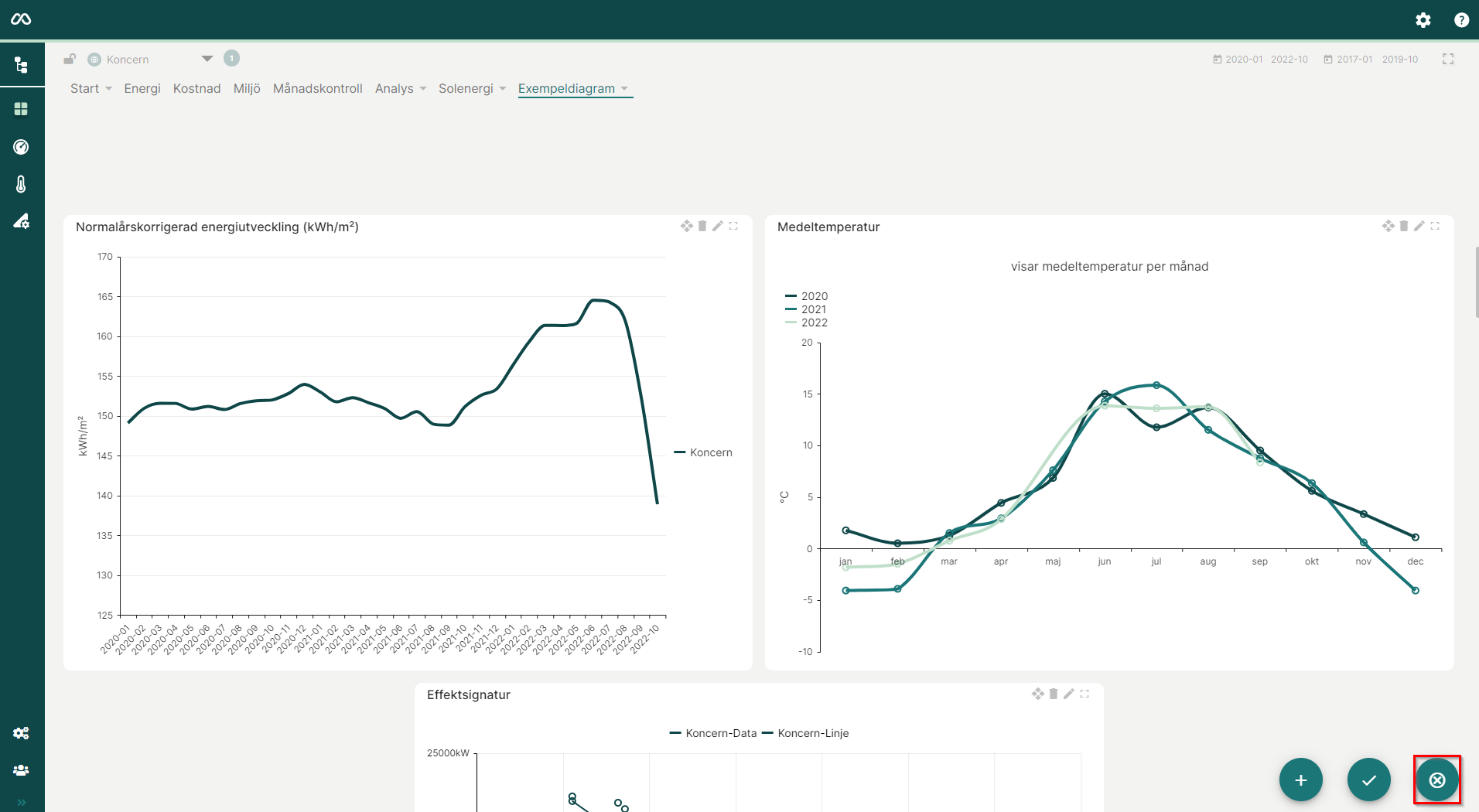Image resolution: width=1479 pixels, height=812 pixels.
Task: Toggle the 2020 series in temperature legend
Action: tap(807, 296)
